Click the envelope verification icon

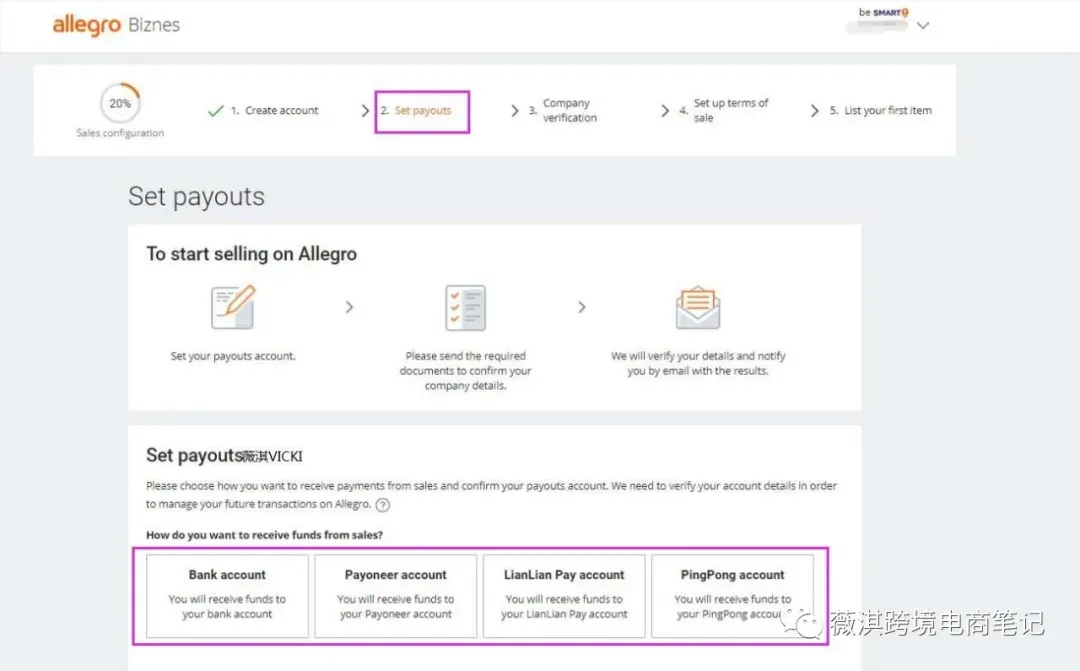(698, 307)
